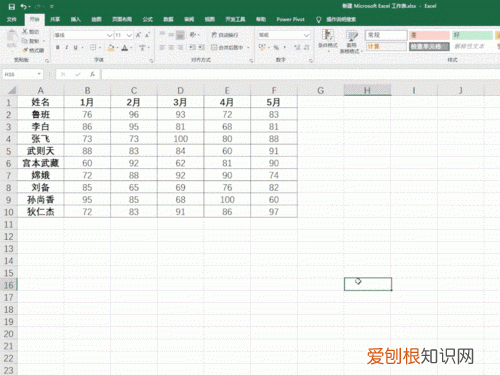Select column D header
The image size is (500, 375).
[x=180, y=90]
